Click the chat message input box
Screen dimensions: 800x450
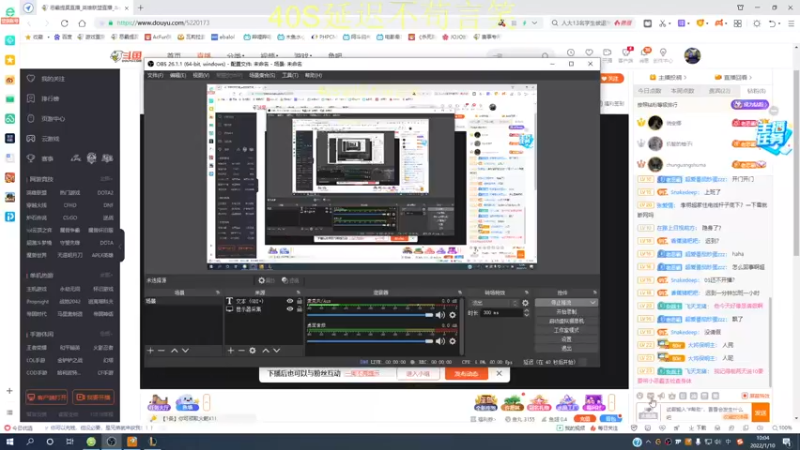[706, 412]
